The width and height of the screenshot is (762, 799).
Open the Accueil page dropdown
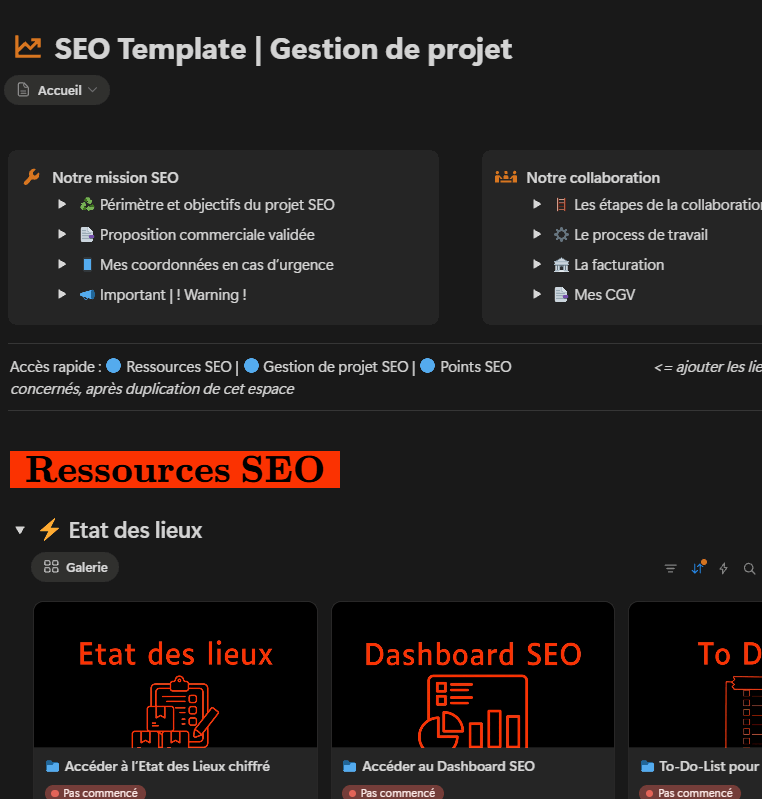pyautogui.click(x=57, y=90)
